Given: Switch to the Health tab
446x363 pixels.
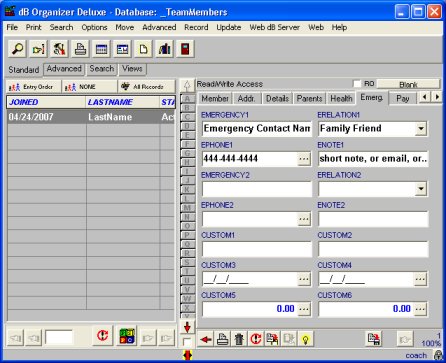Looking at the screenshot, I should click(341, 98).
